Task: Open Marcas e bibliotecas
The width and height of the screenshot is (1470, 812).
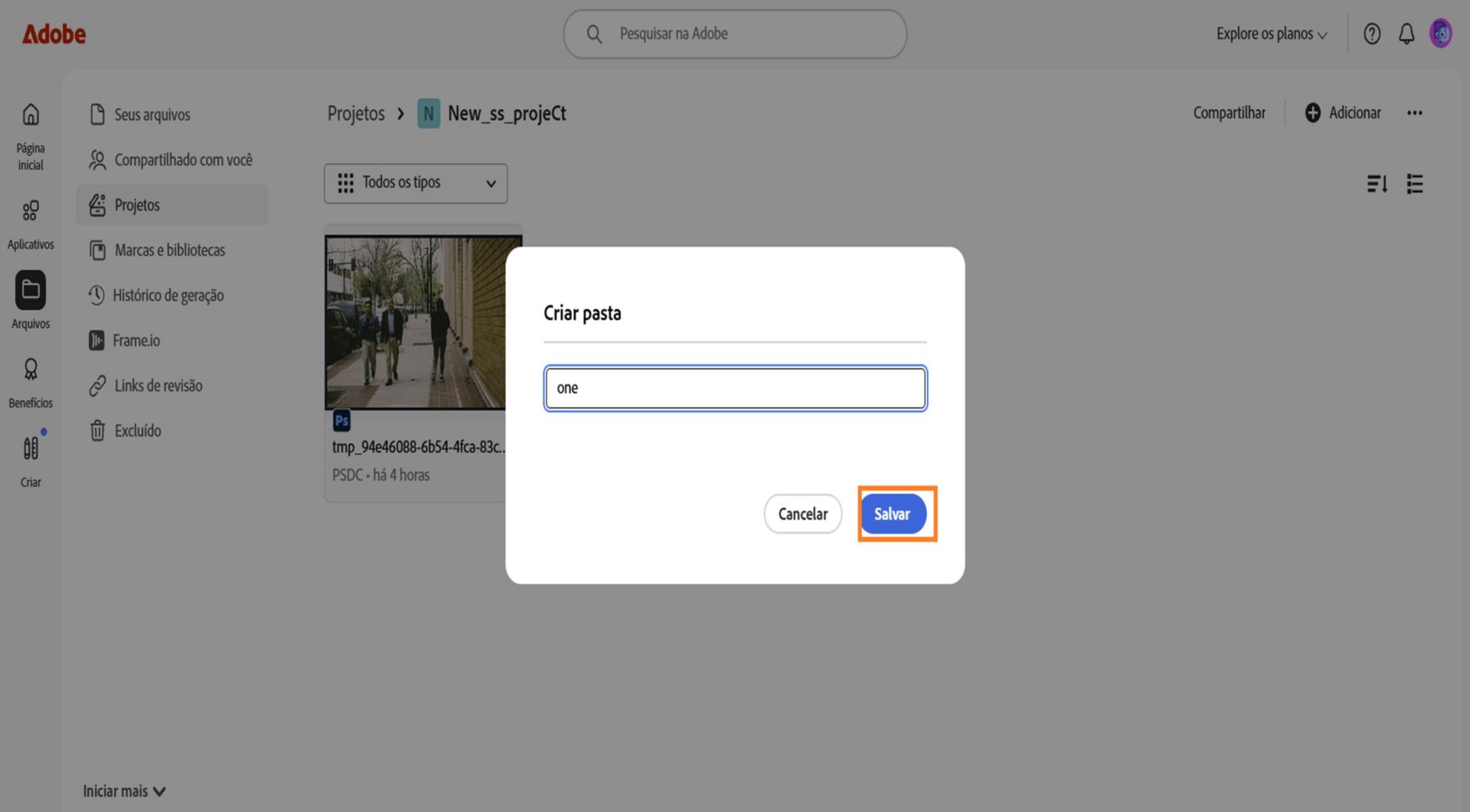Action: tap(157, 249)
